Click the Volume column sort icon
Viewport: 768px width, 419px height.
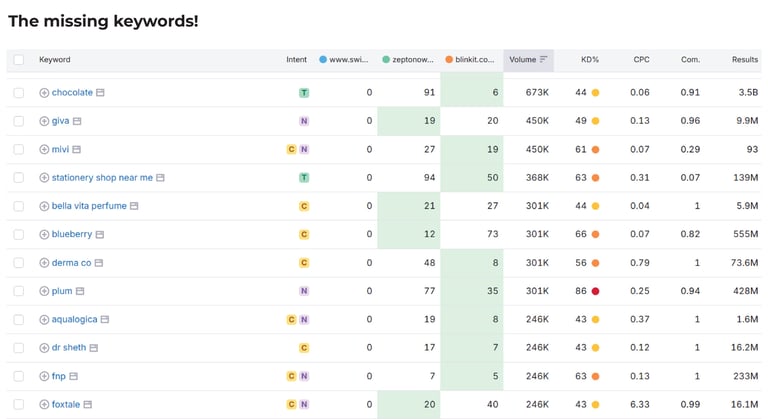pos(543,59)
